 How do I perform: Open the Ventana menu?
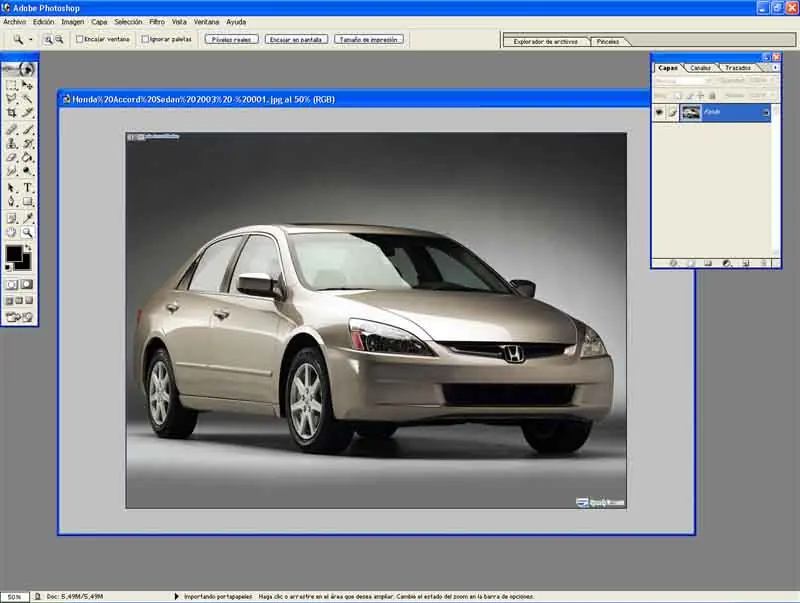coord(206,22)
